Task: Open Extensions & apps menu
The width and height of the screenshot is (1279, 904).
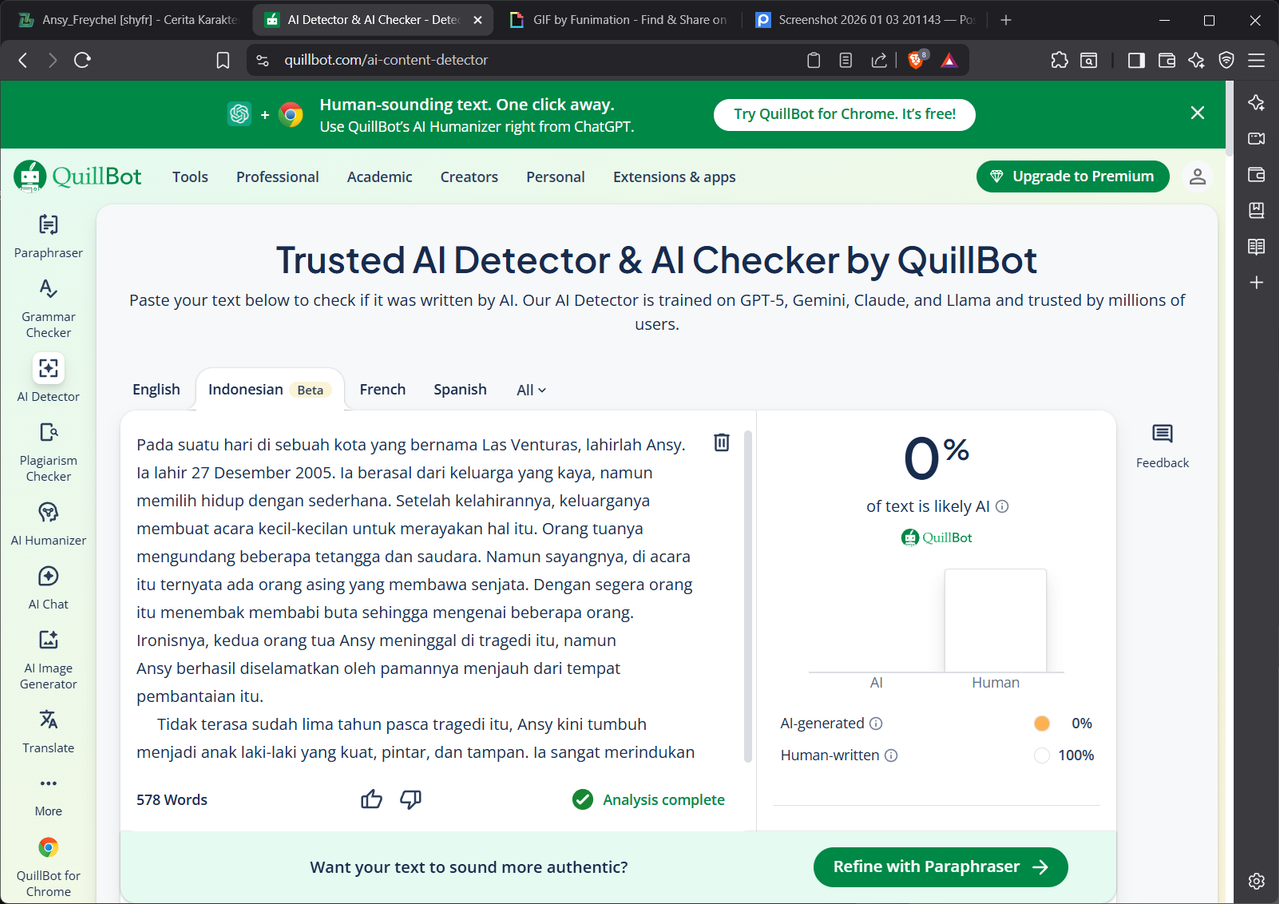Action: 674,177
